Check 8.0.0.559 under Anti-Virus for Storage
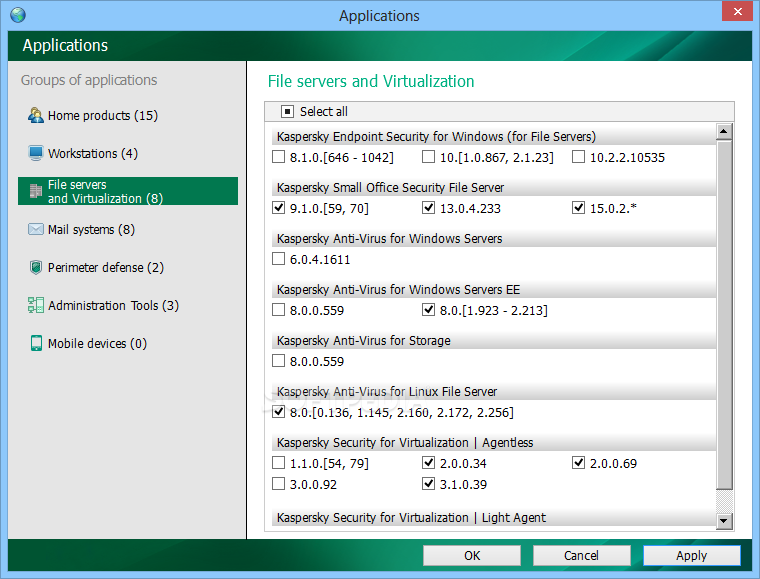Viewport: 760px width, 579px height. click(278, 361)
